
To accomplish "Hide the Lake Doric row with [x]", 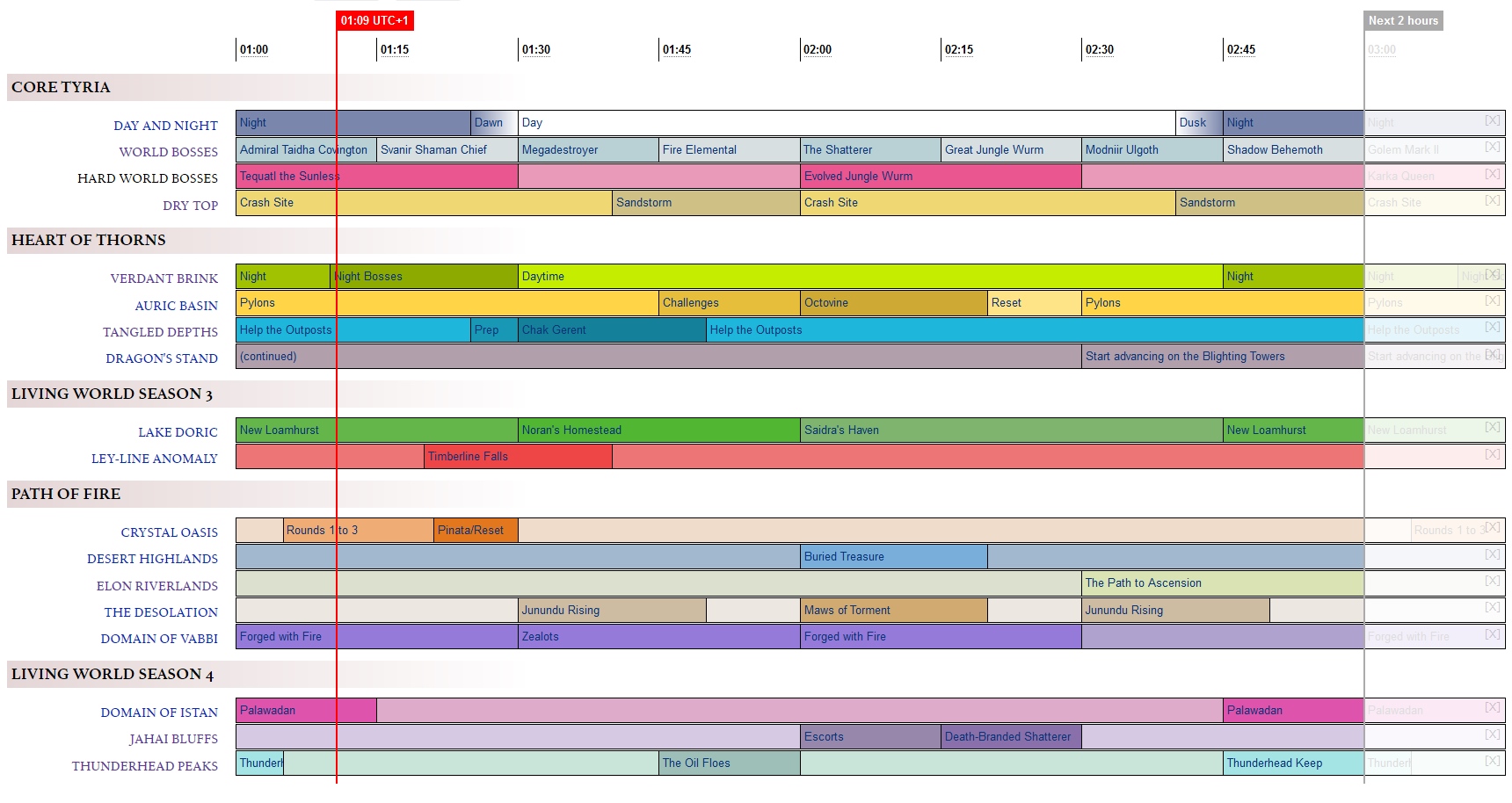I will [x=1492, y=427].
